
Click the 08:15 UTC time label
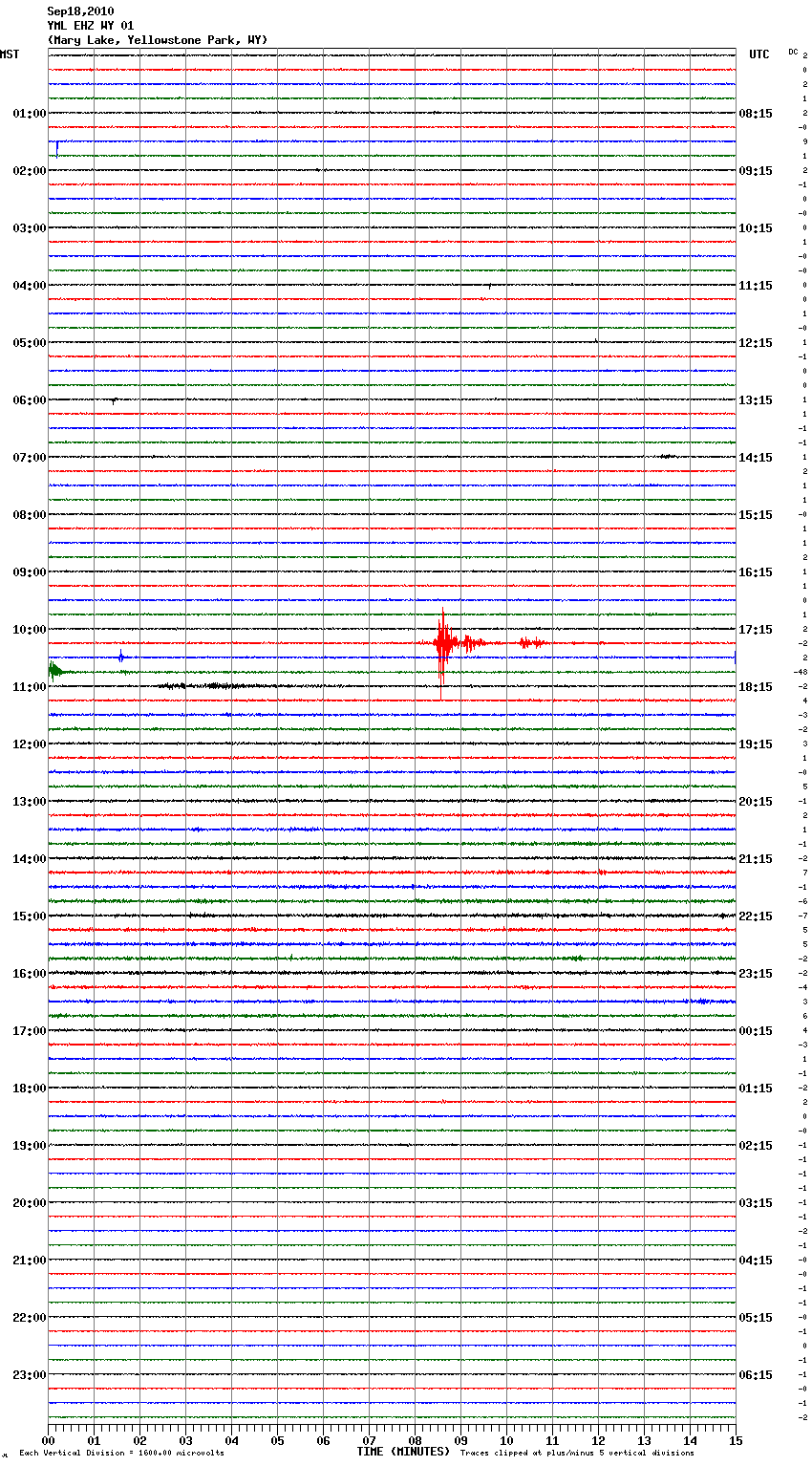(x=756, y=114)
